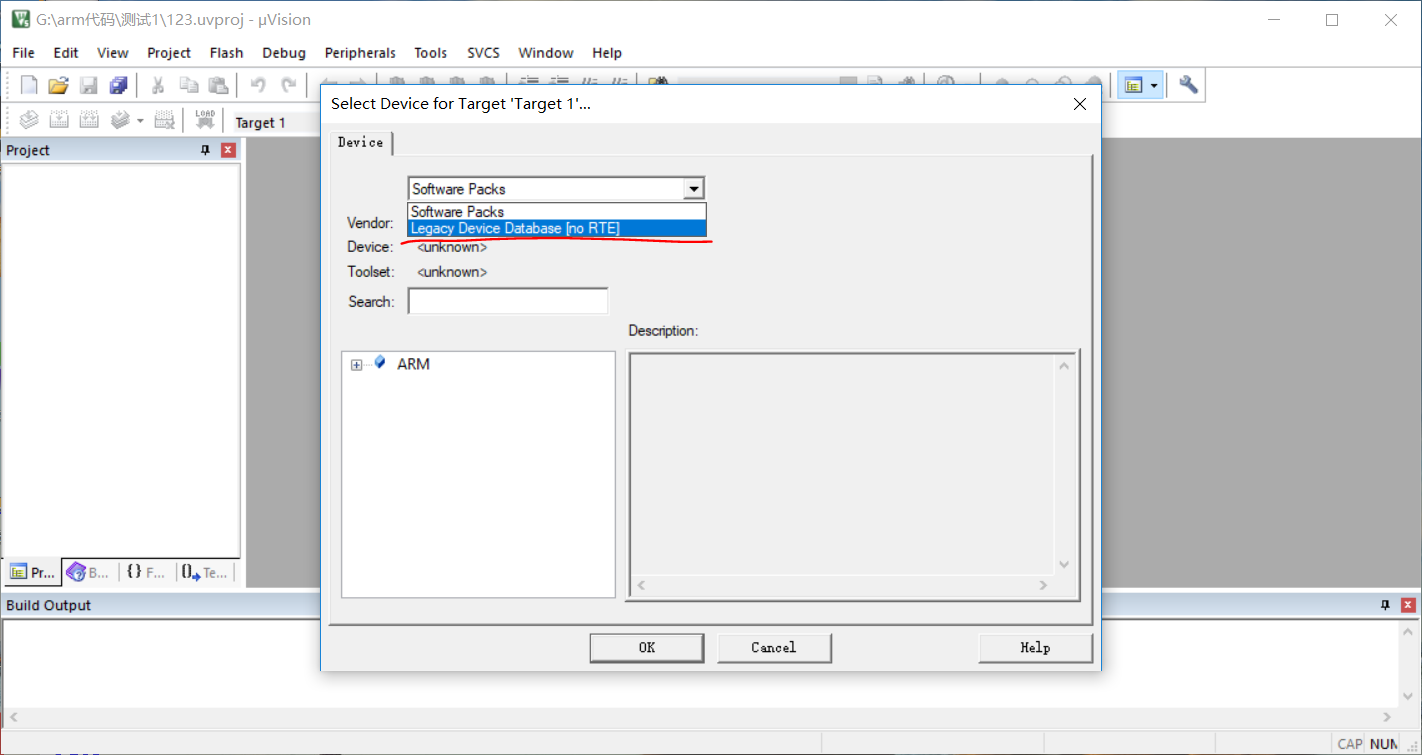The image size is (1422, 755).
Task: Open the Debug menu
Action: tap(284, 53)
